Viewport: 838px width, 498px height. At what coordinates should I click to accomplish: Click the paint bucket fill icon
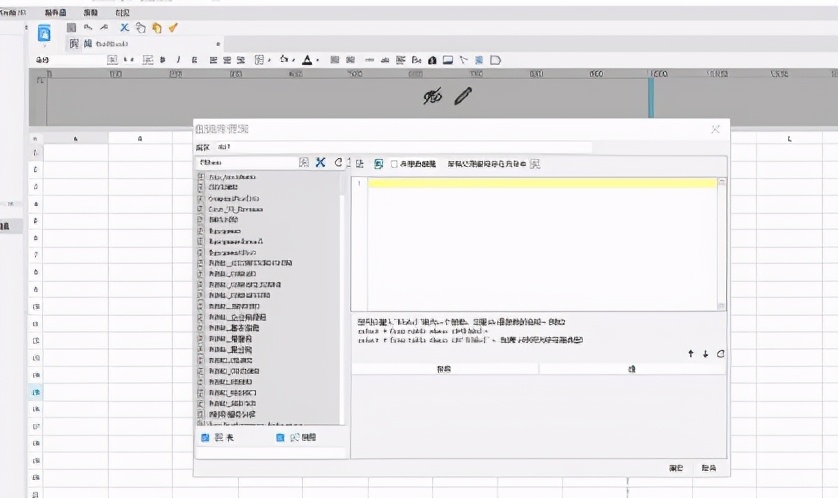284,60
